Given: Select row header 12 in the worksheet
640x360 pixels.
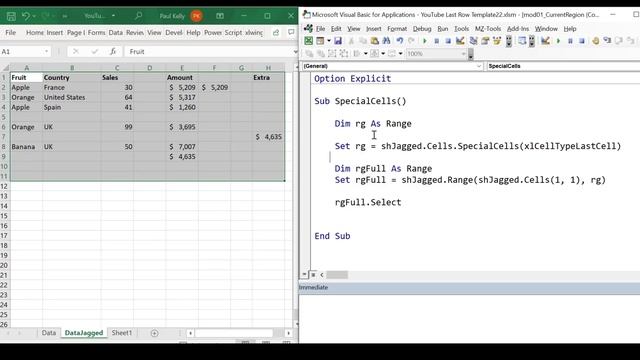Looking at the screenshot, I should (x=4, y=186).
